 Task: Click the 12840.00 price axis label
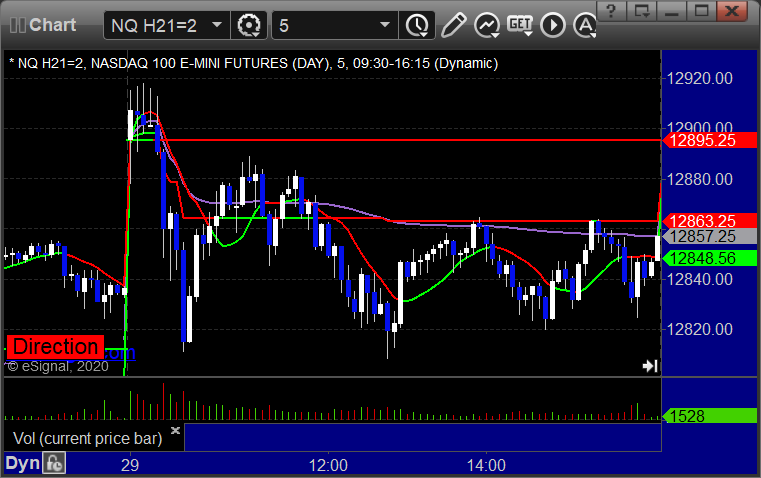[x=699, y=280]
